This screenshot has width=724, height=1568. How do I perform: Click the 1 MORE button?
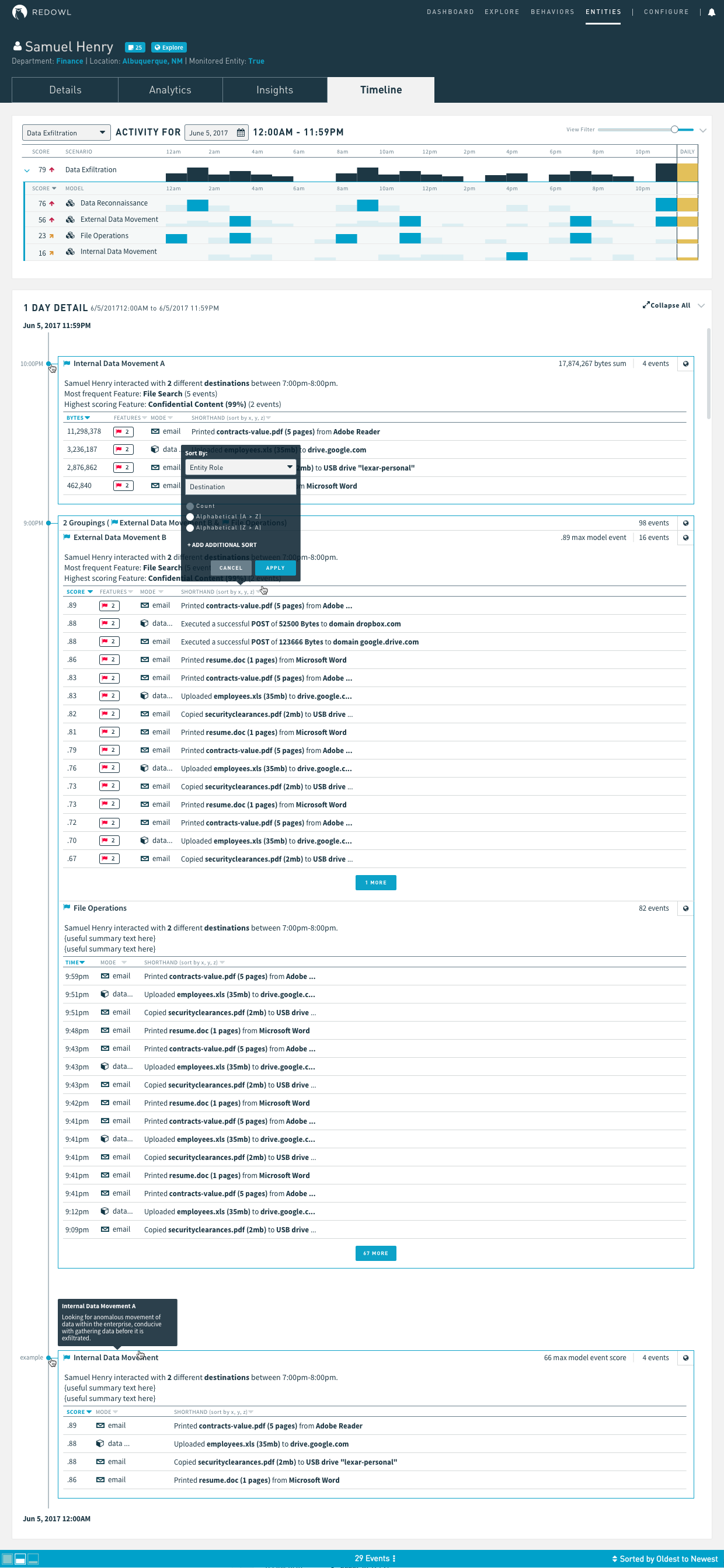point(375,883)
